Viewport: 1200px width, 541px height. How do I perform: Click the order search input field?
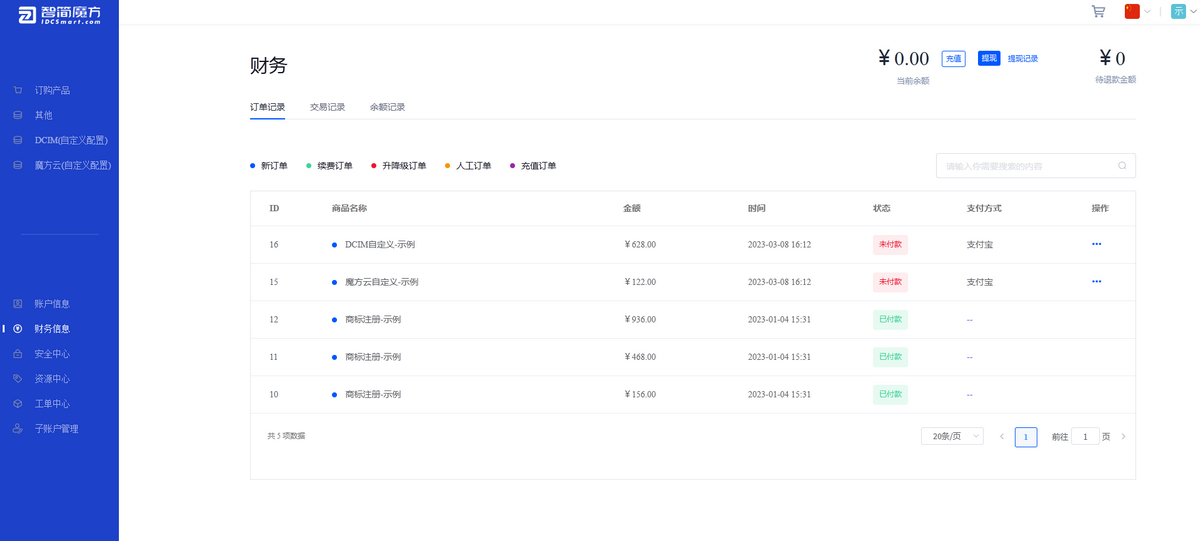[1025, 166]
